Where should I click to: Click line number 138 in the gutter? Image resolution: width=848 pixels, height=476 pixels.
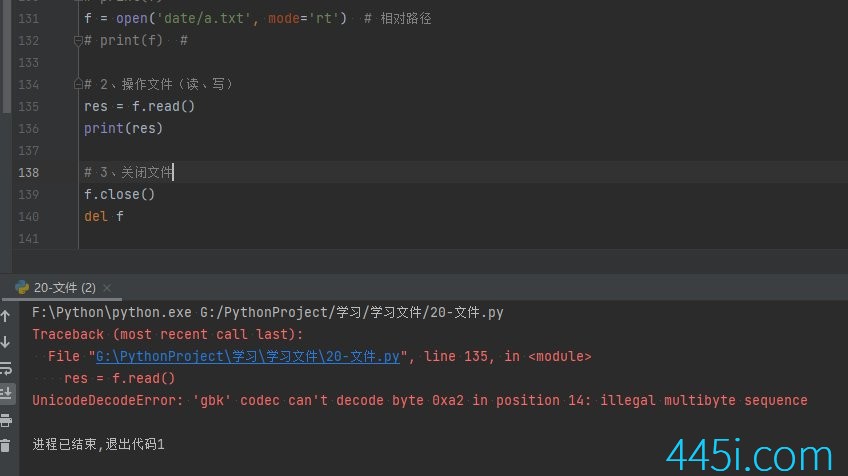28,173
